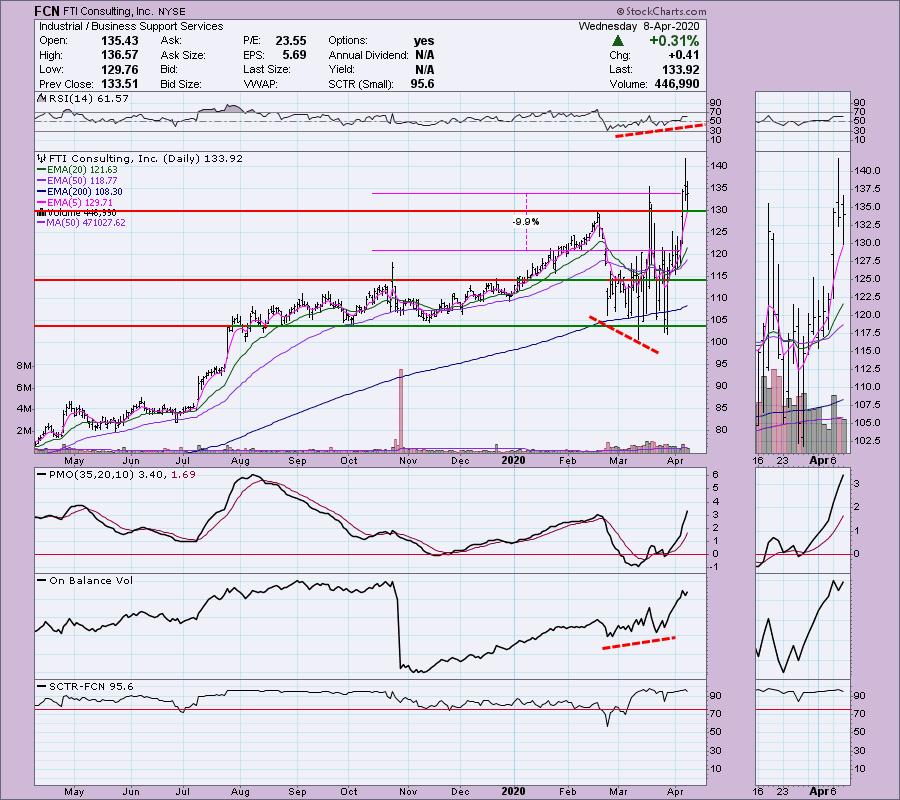Click the 2M volume axis label
Screen dimensions: 900x800
[x=25, y=430]
